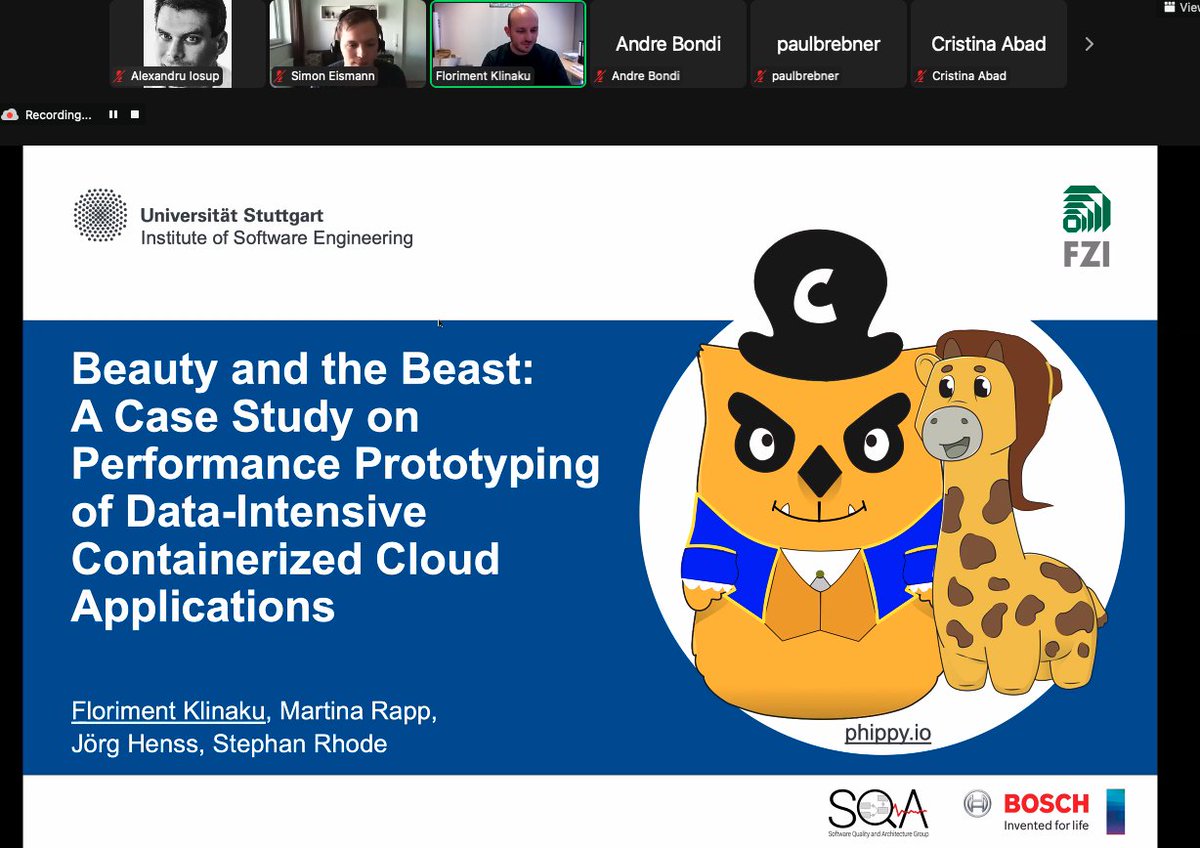This screenshot has width=1200, height=848.
Task: Click author names Jörg Henss, Stephan Rhode
Action: 229,744
